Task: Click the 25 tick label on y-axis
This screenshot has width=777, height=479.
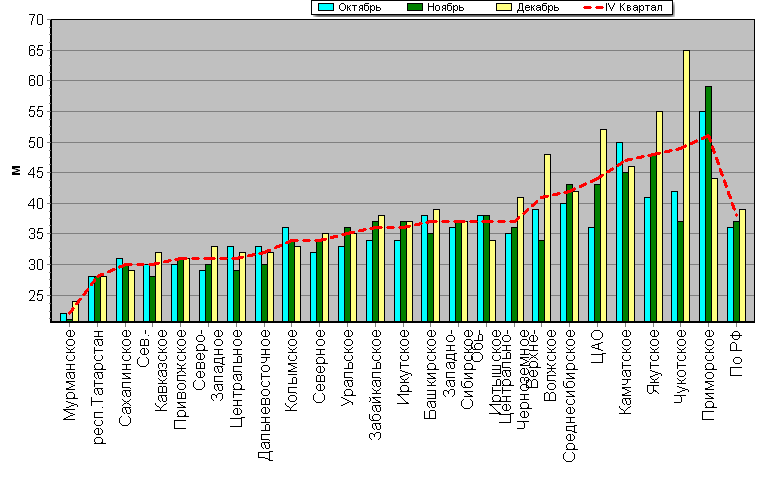Action: [x=36, y=296]
